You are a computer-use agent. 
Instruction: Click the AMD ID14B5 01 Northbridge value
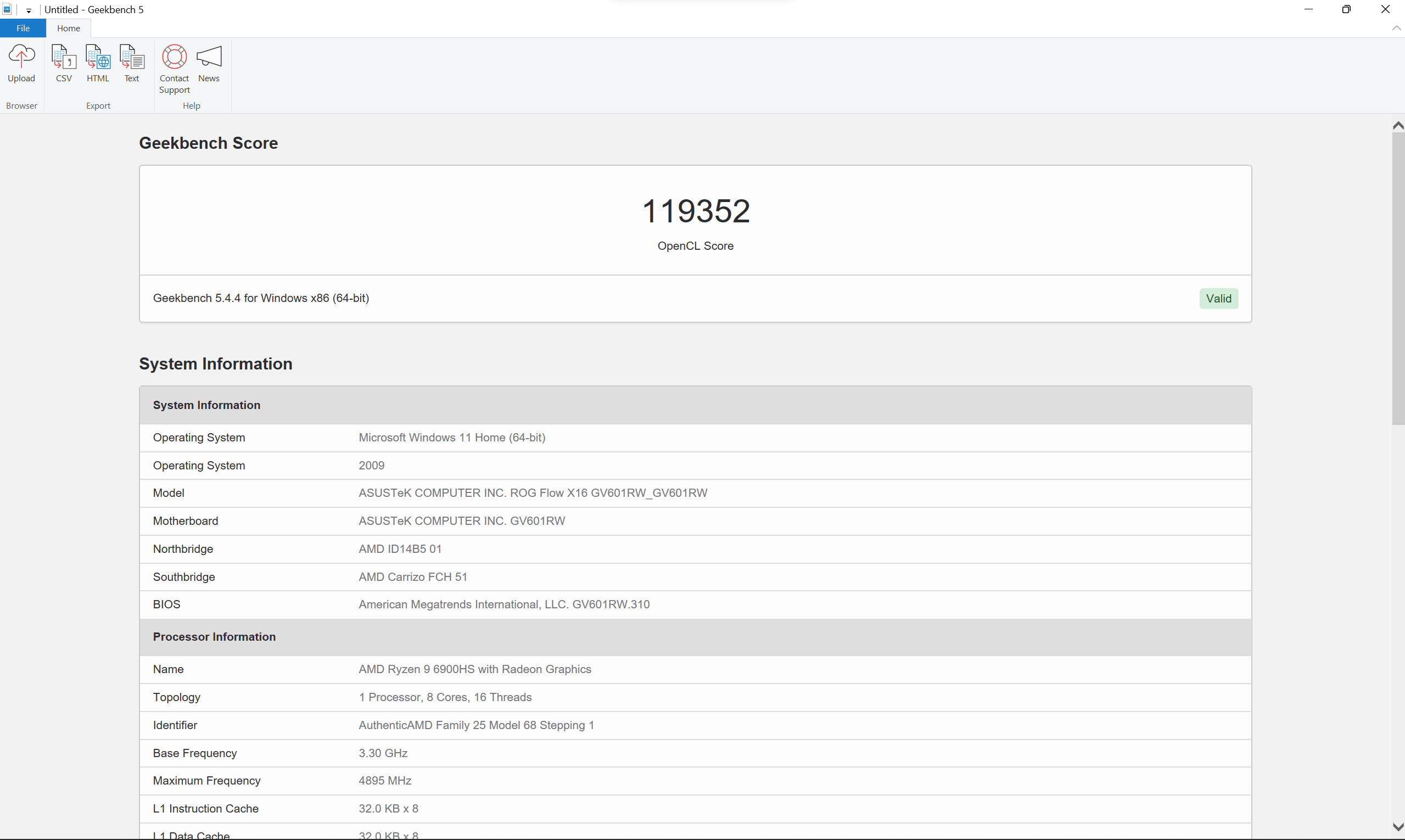400,548
